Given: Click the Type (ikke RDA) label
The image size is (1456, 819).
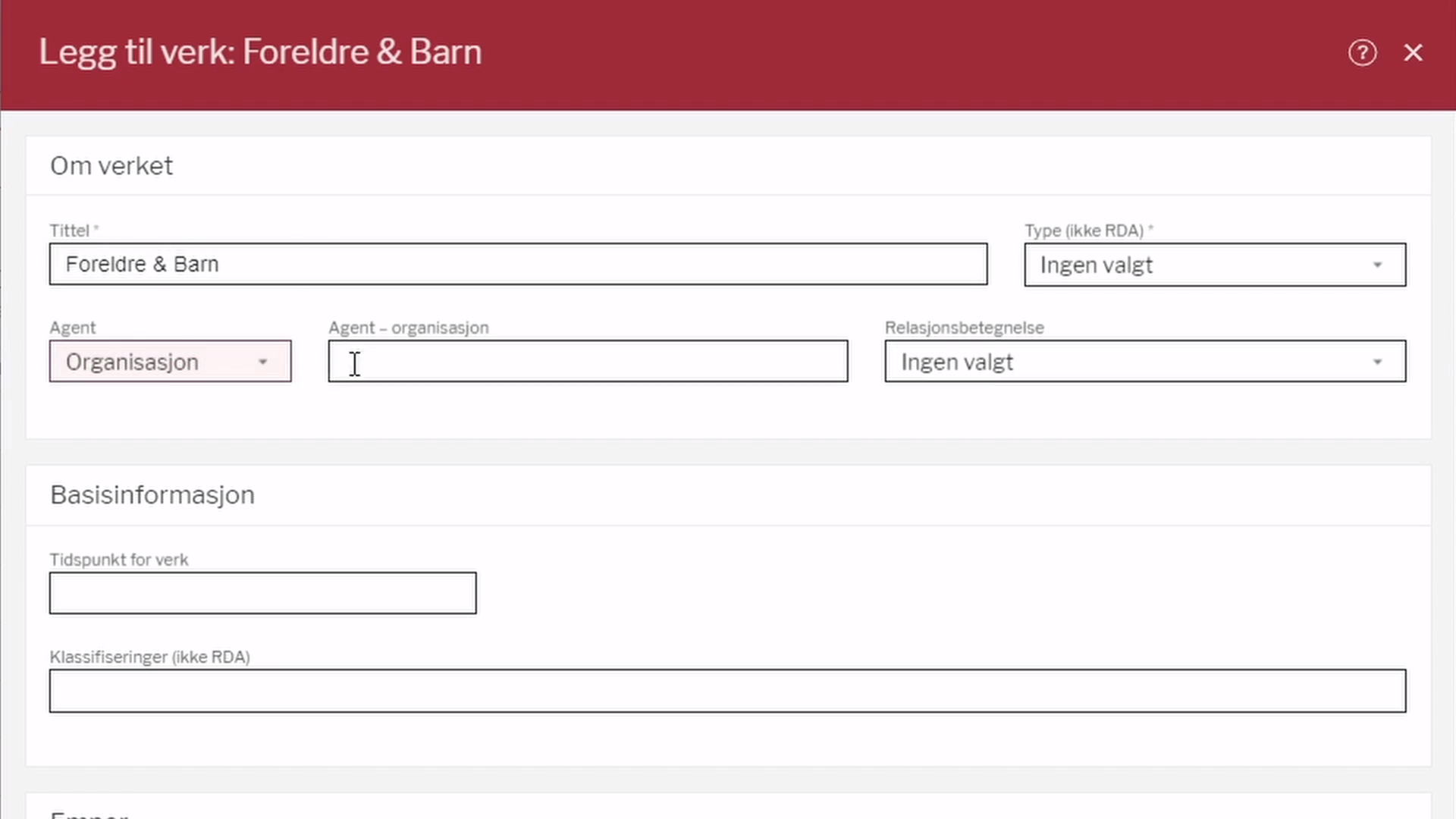Looking at the screenshot, I should [x=1084, y=231].
